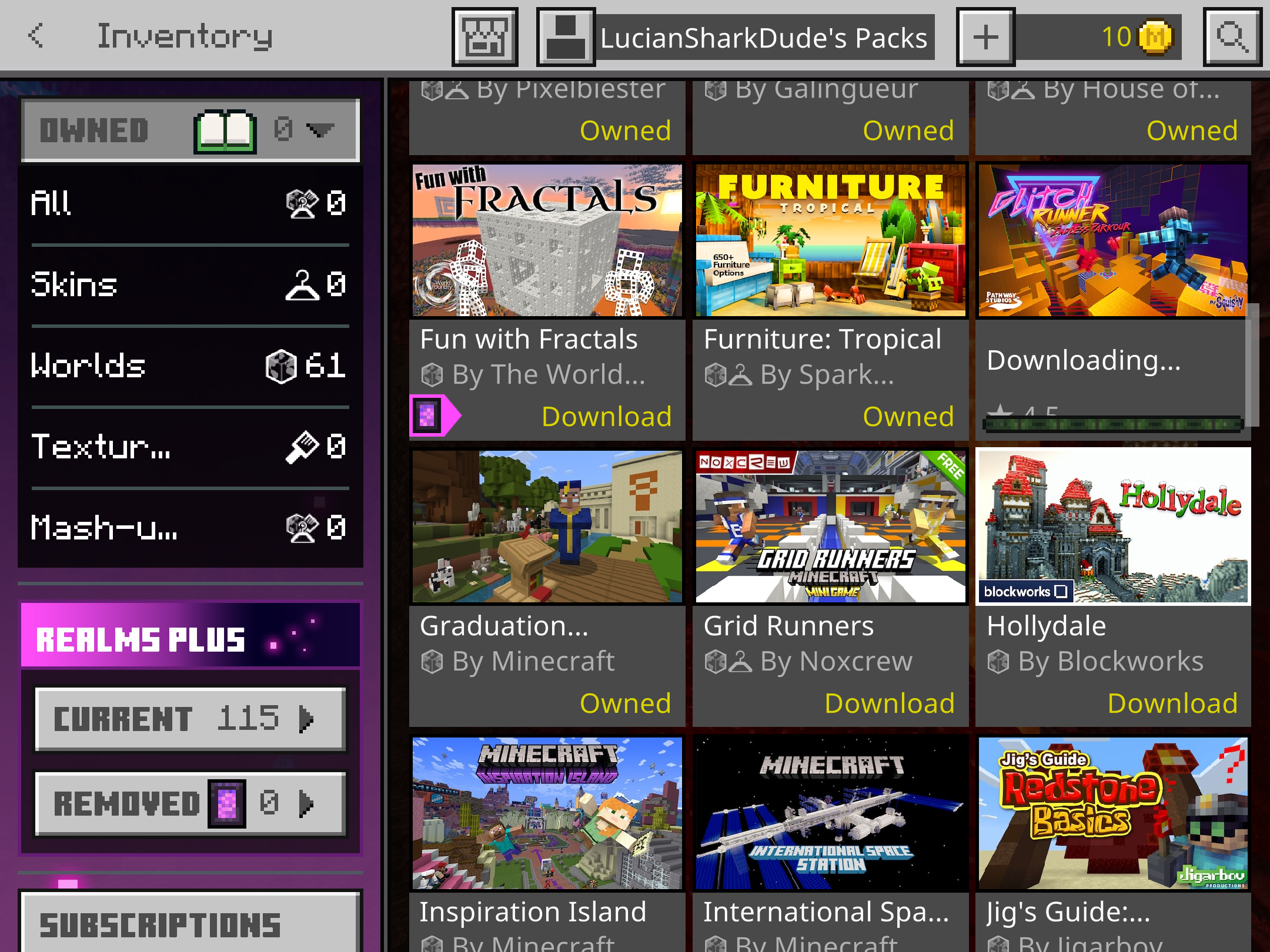Image resolution: width=1270 pixels, height=952 pixels.
Task: Click Owned on the By House of... card
Action: click(1192, 130)
